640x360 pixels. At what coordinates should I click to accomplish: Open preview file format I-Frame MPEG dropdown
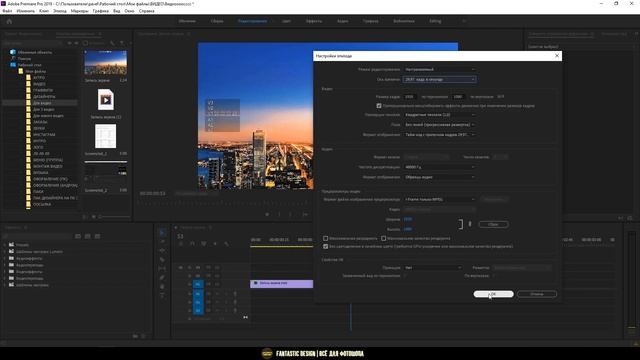click(x=440, y=199)
